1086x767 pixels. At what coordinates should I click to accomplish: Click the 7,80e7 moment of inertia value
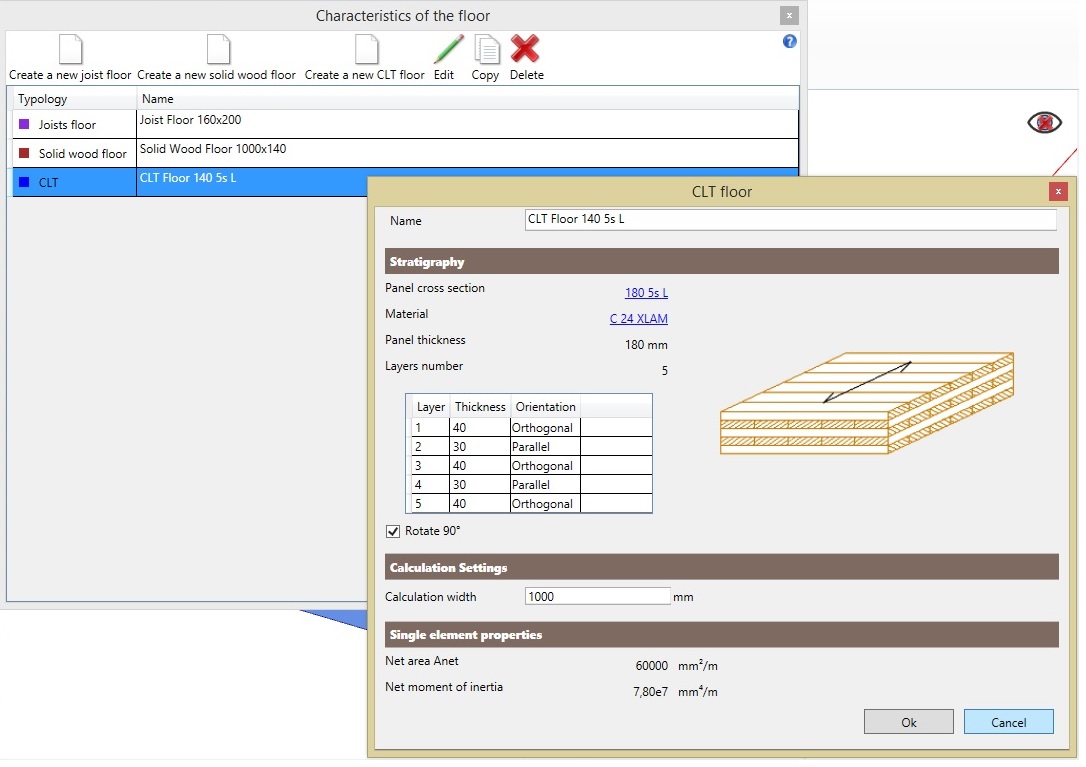(650, 691)
